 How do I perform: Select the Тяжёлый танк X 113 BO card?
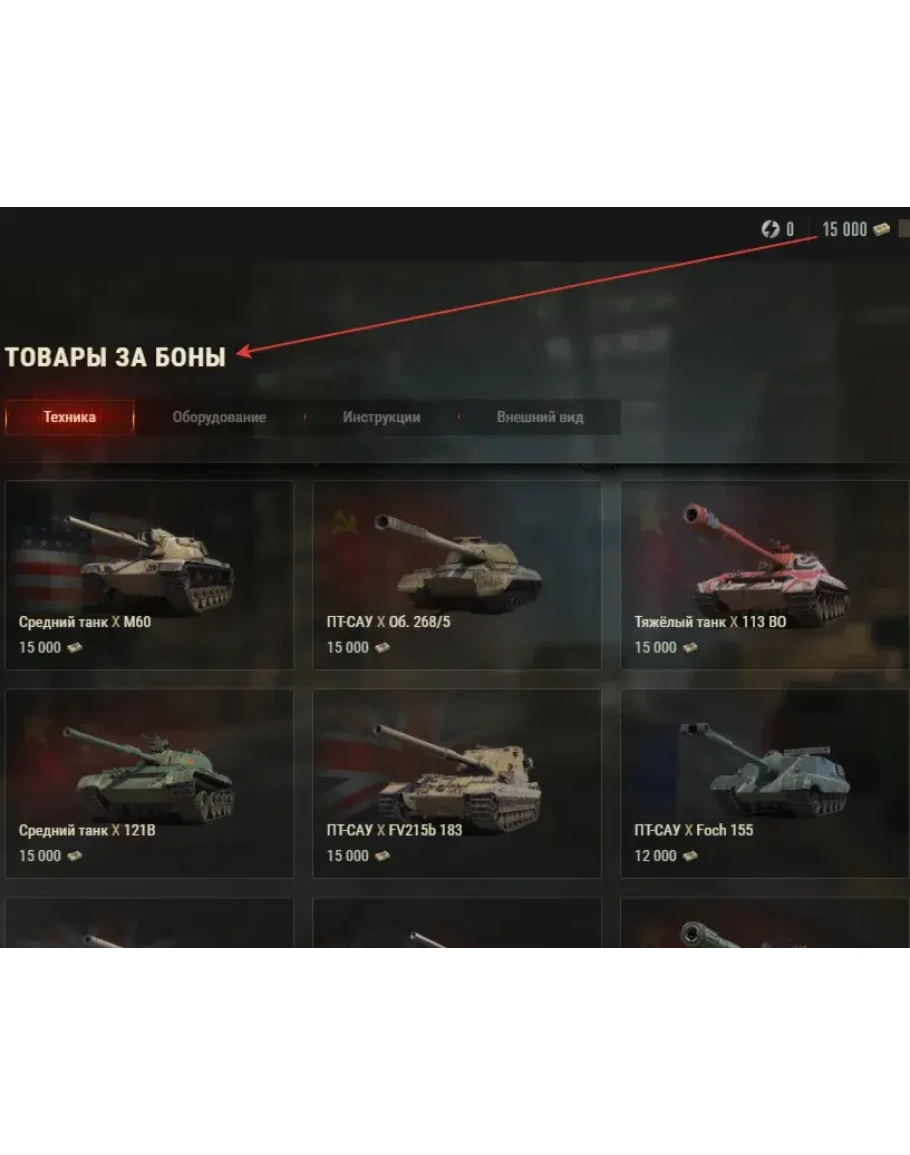765,575
